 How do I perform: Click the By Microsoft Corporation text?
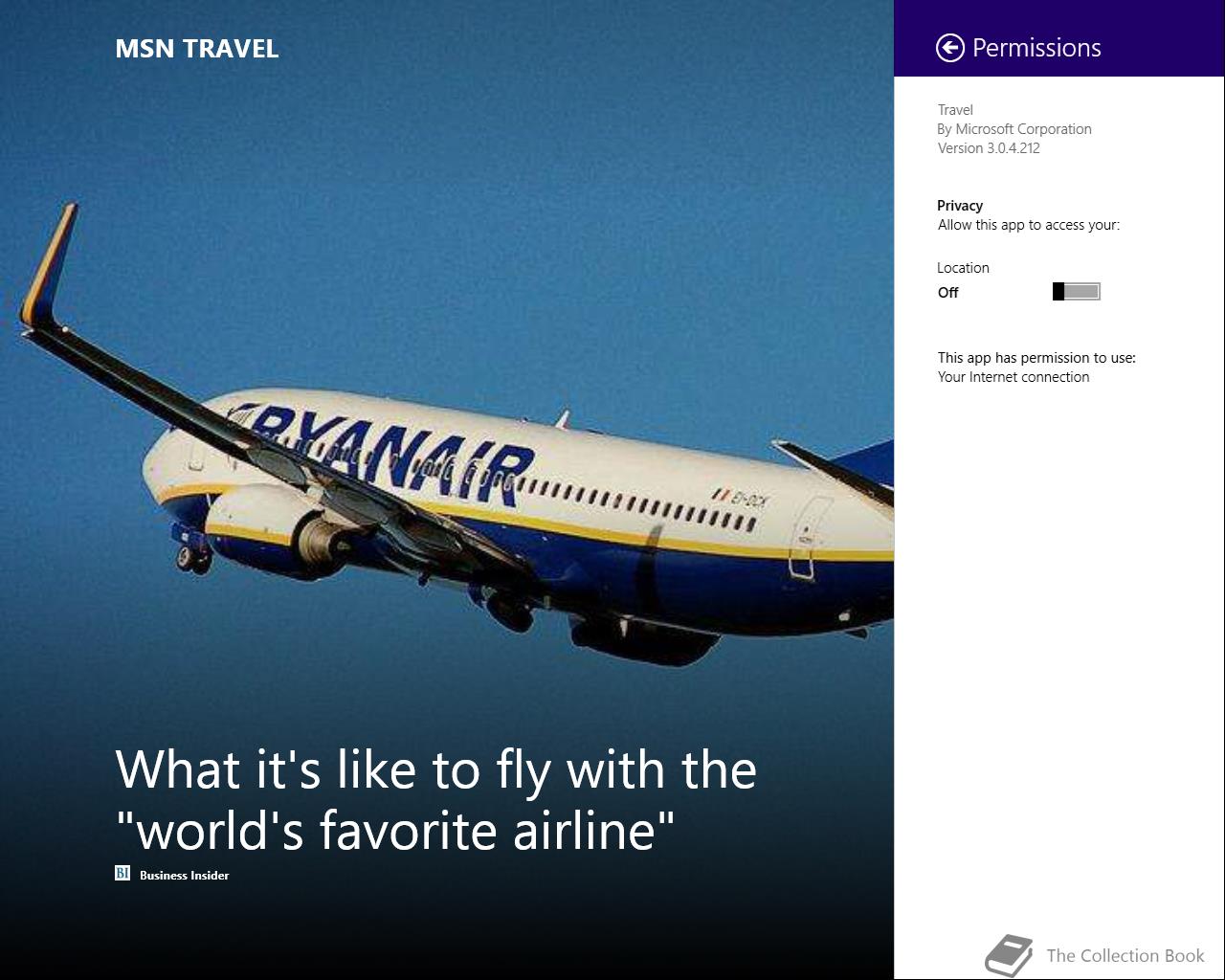click(1014, 129)
